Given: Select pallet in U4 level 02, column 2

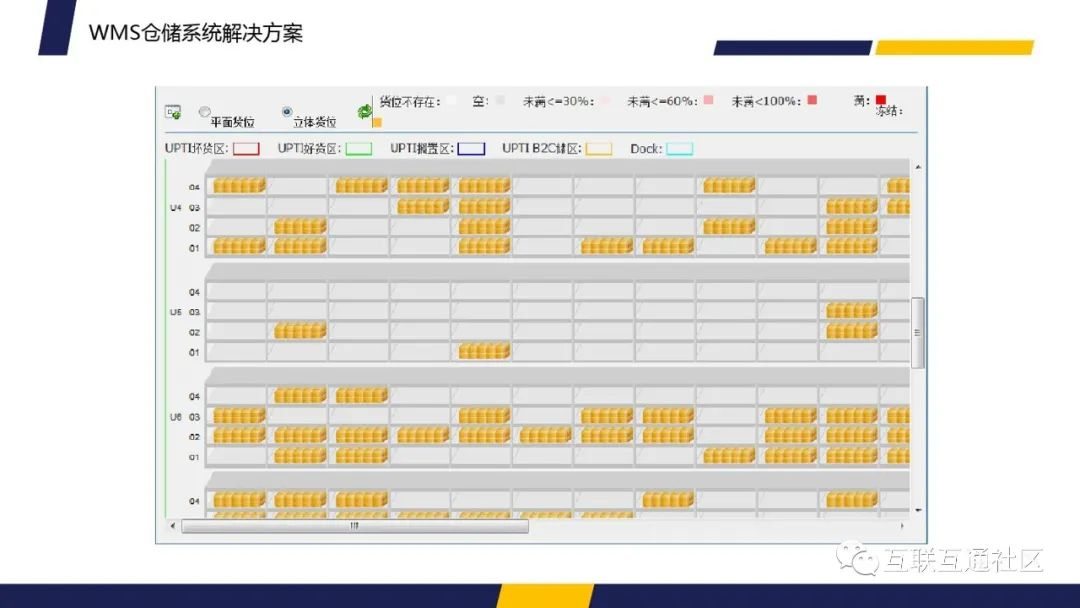Looking at the screenshot, I should tap(300, 226).
